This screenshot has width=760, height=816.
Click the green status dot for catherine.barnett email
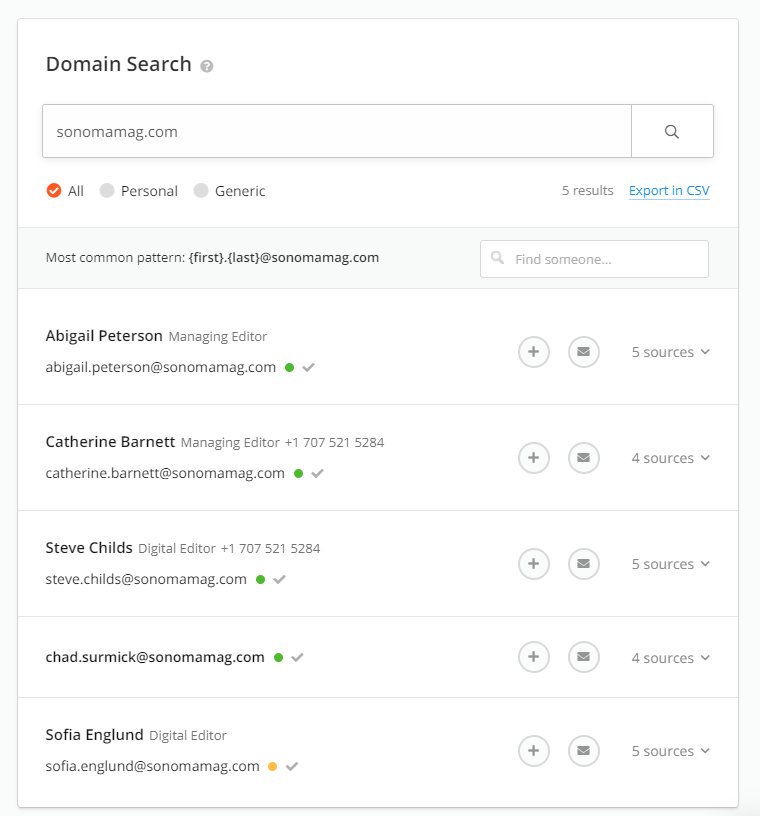click(298, 474)
